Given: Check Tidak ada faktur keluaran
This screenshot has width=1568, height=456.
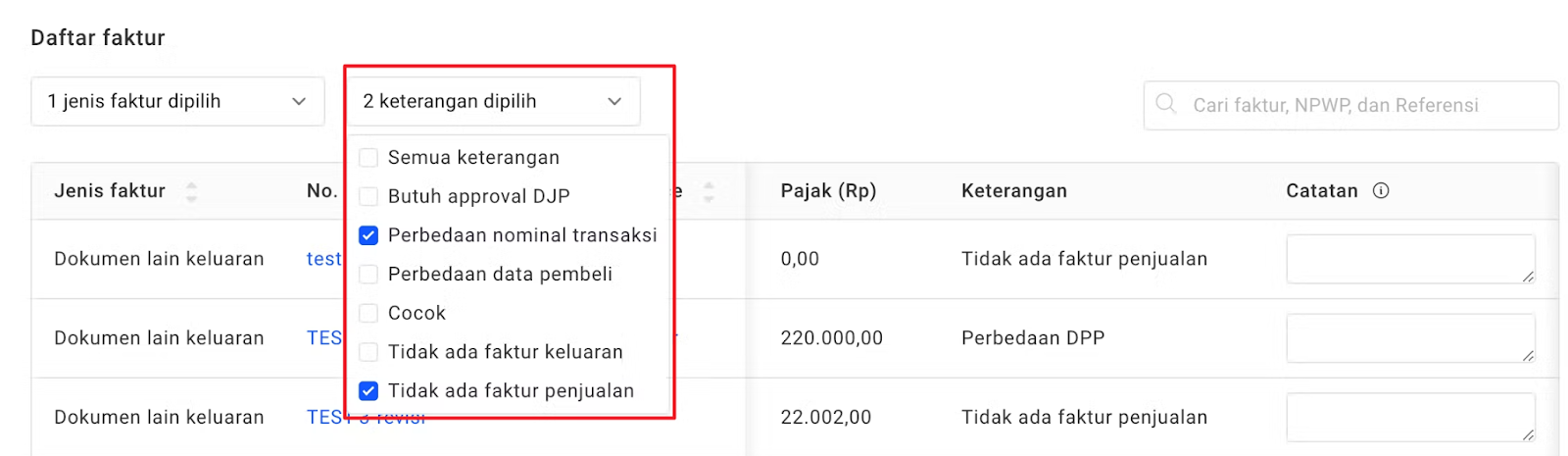Looking at the screenshot, I should (368, 352).
